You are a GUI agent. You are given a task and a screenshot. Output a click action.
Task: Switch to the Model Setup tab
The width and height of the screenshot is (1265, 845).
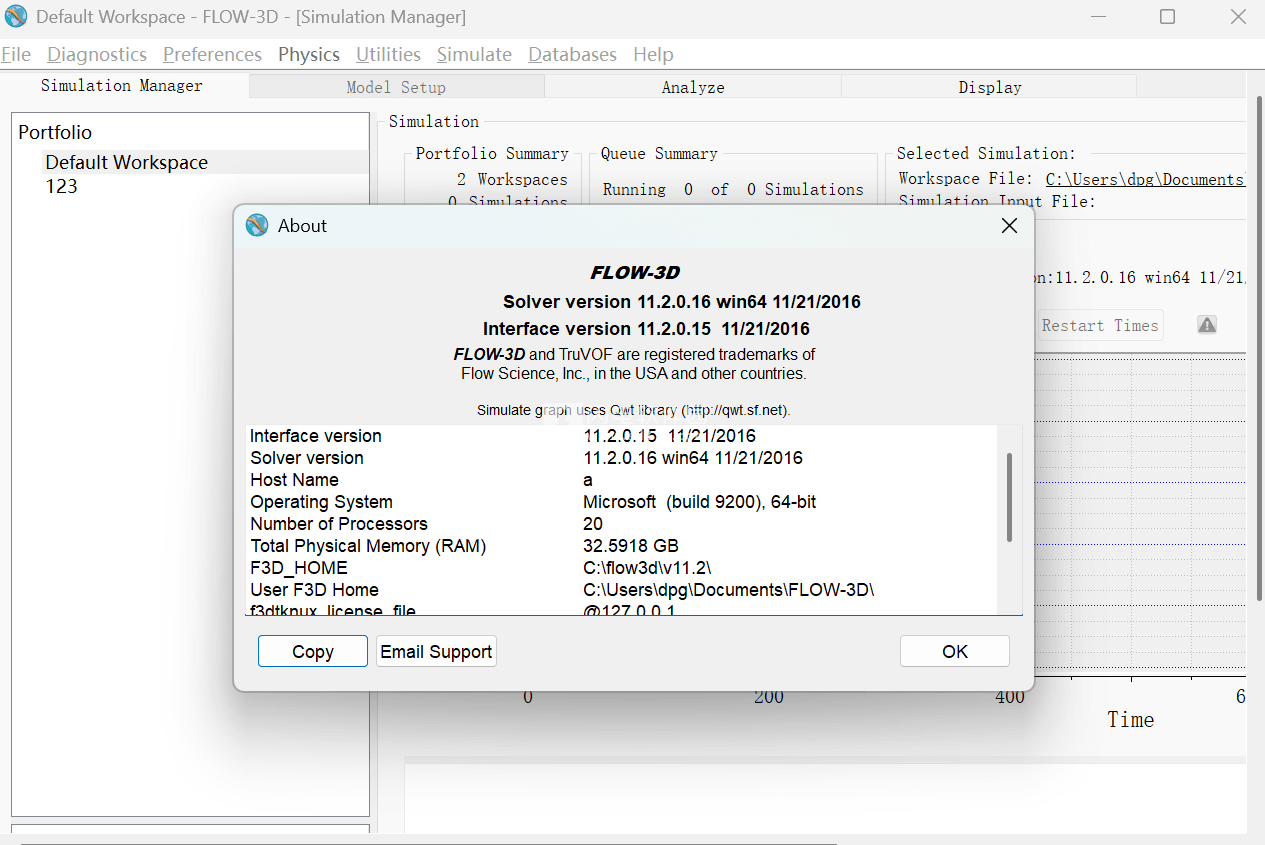[396, 87]
